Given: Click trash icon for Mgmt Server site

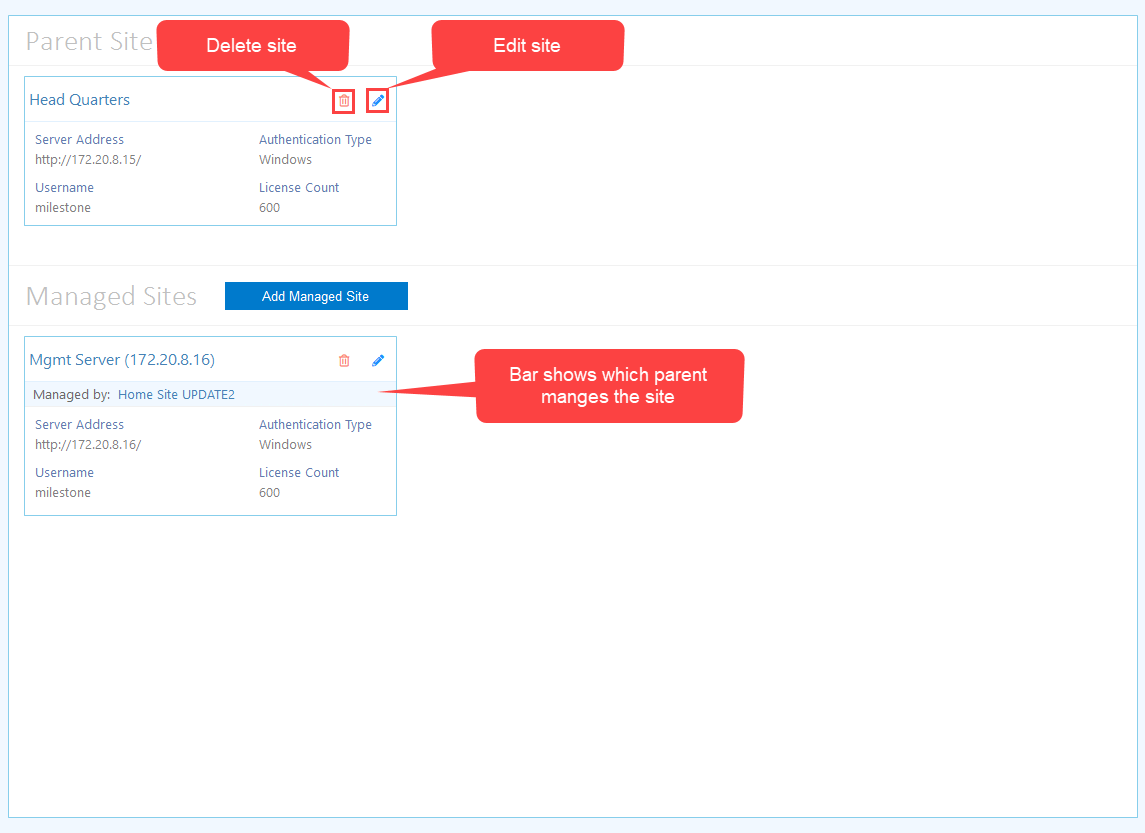Looking at the screenshot, I should [344, 361].
